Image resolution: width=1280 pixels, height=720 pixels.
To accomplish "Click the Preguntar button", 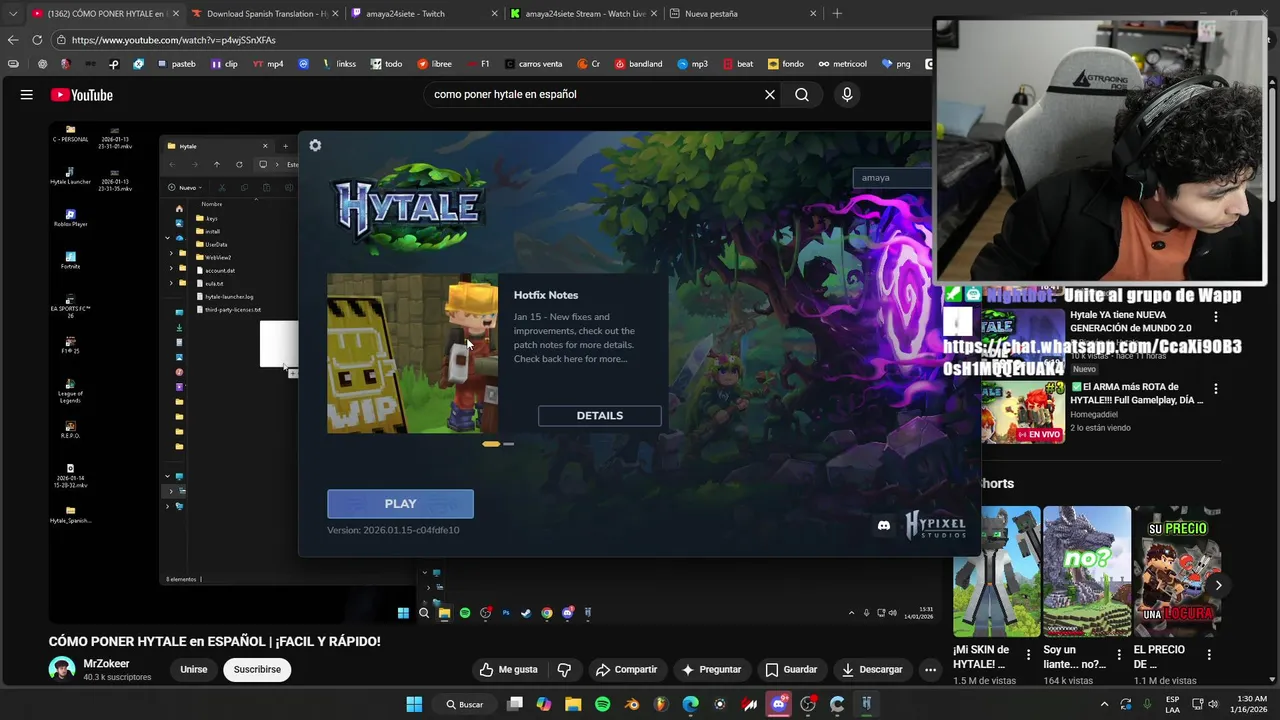I will [x=711, y=670].
